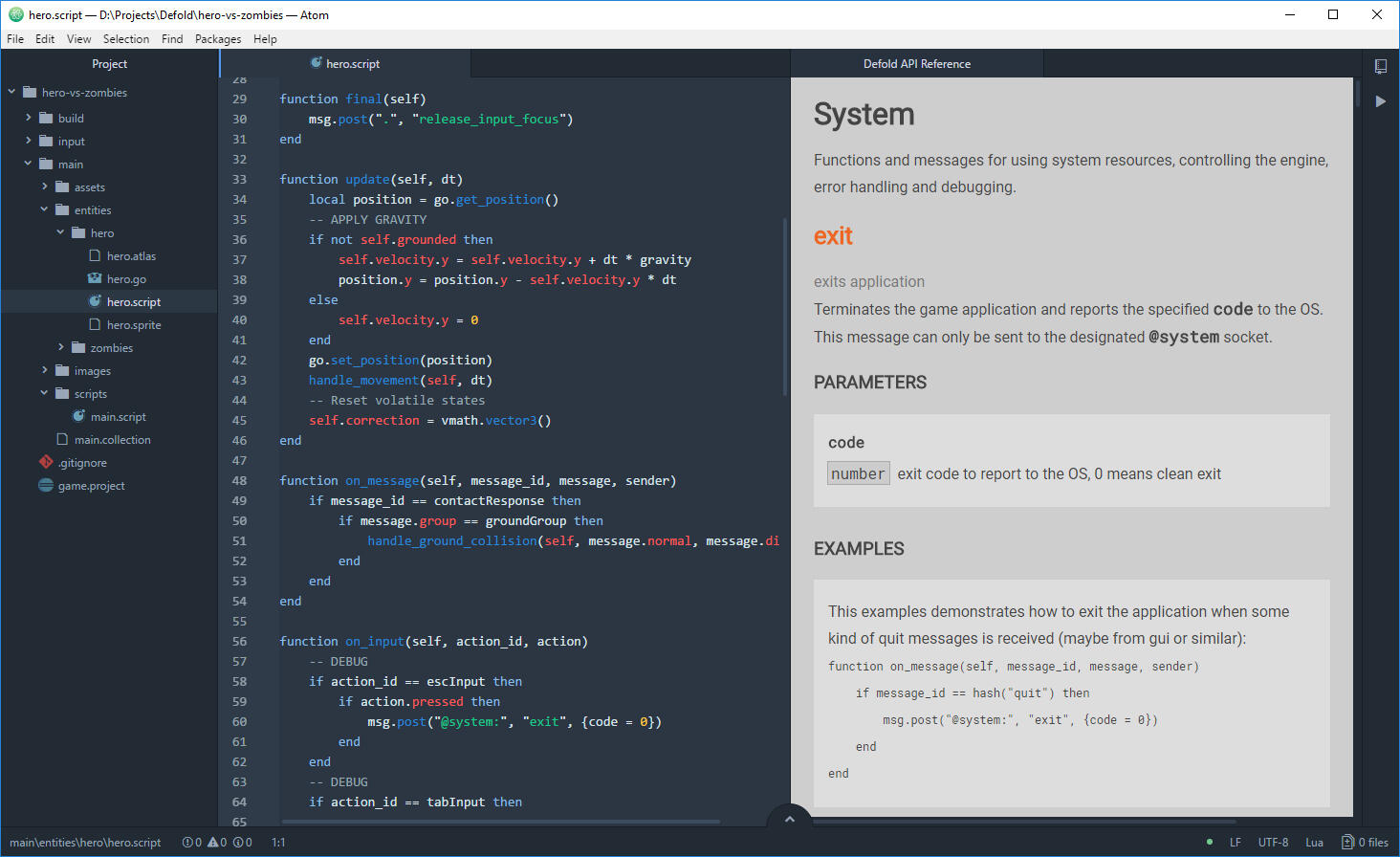Click the upward chevron at editor bottom
The width and height of the screenshot is (1400, 857).
click(x=789, y=819)
